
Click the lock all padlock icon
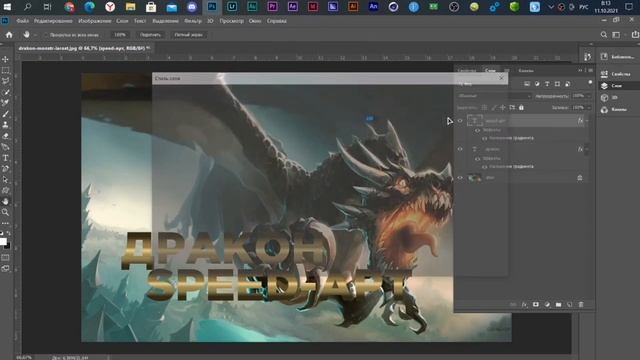(521, 108)
